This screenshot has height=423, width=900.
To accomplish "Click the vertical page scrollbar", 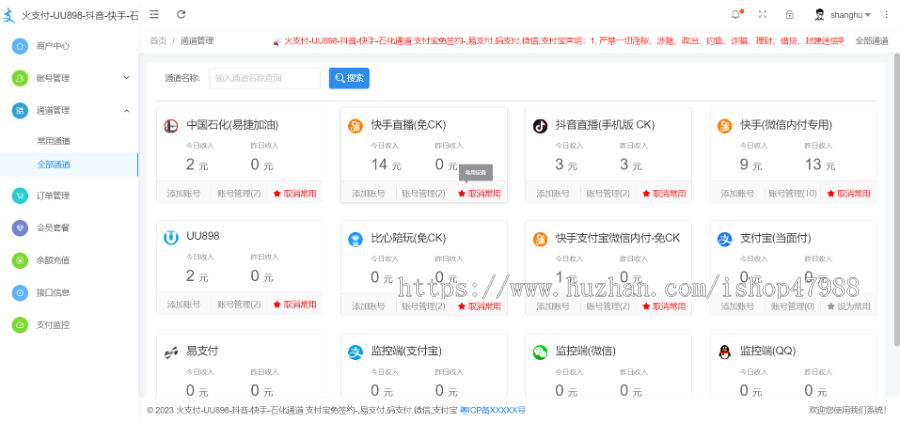I will coord(897,201).
